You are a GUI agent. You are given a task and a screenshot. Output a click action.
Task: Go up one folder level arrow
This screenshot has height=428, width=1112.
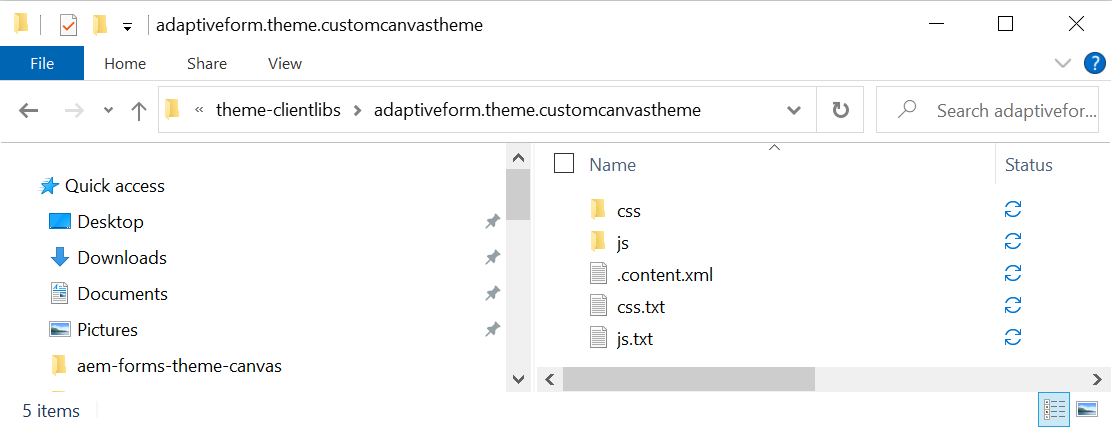coord(139,110)
